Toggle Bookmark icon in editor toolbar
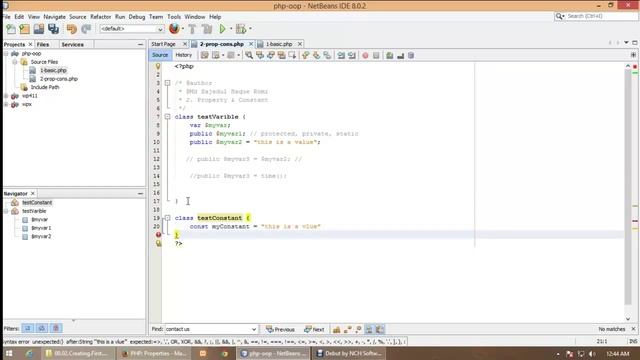Image resolution: width=640 pixels, height=360 pixels. (x=327, y=55)
